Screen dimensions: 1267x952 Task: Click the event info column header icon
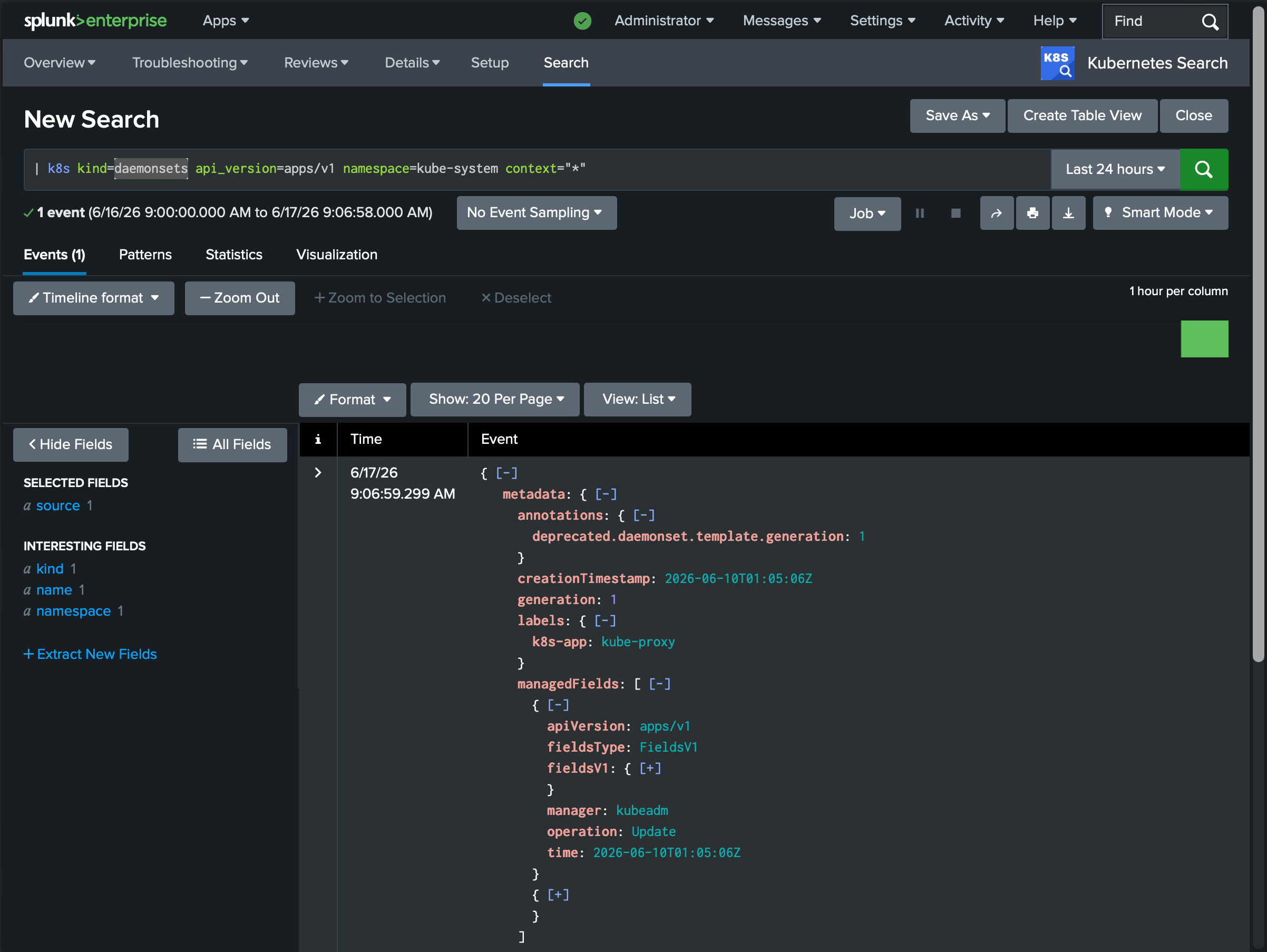click(318, 439)
